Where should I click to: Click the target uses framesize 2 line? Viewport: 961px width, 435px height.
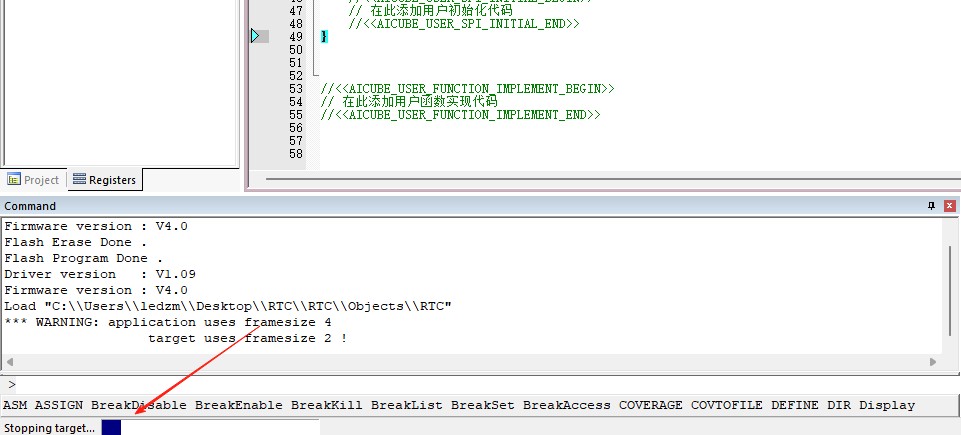(x=248, y=338)
